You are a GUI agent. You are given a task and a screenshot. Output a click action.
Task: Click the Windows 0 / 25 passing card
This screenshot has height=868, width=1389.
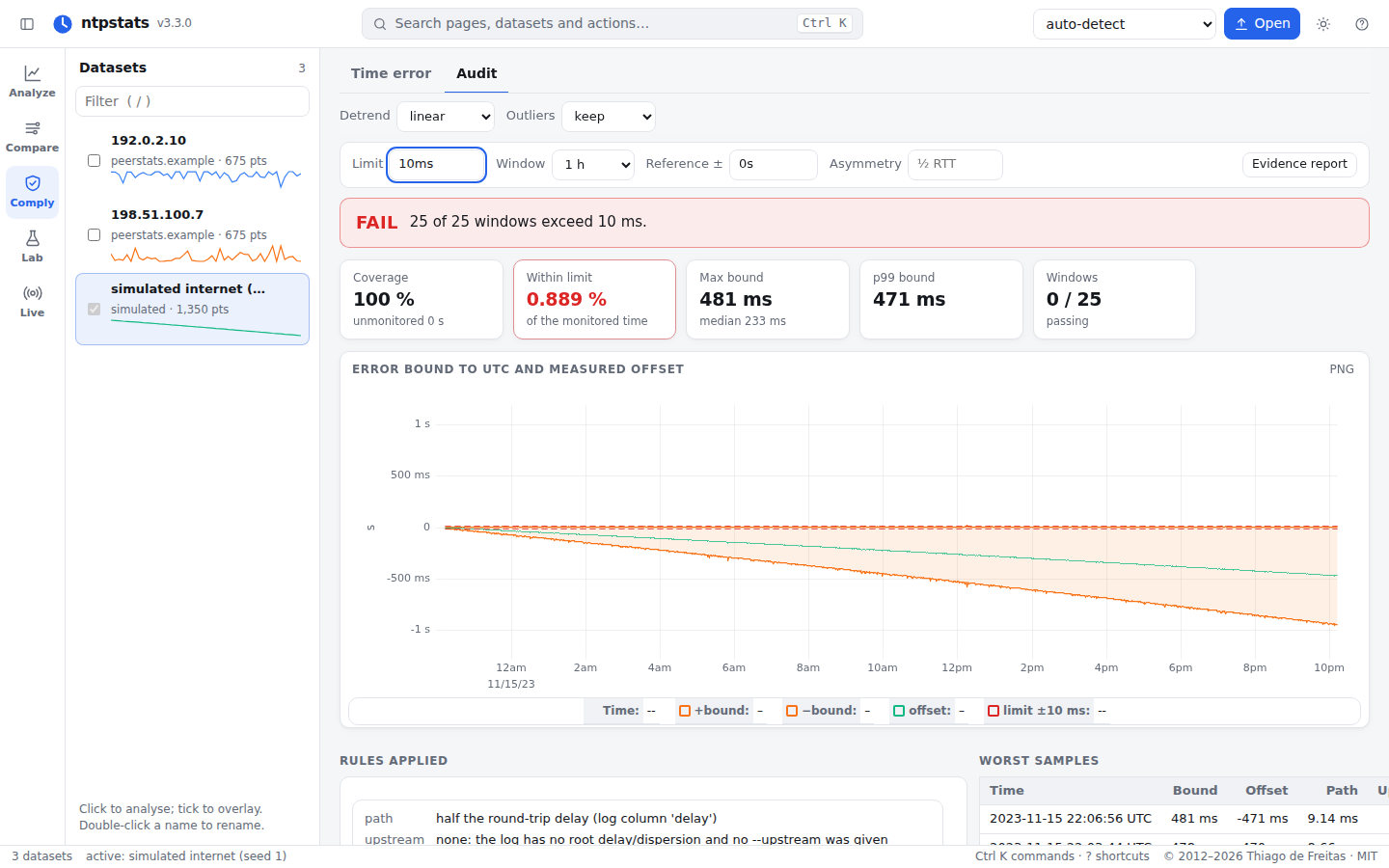coord(1114,300)
